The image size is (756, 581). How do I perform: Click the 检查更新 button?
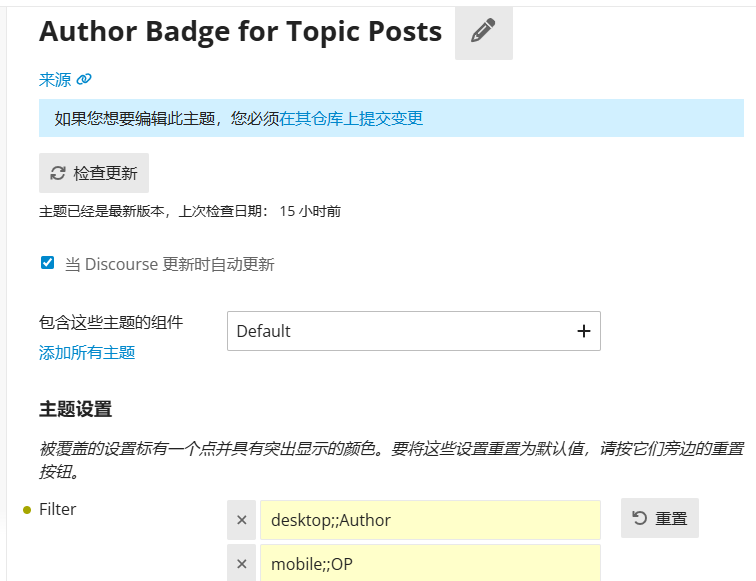94,173
